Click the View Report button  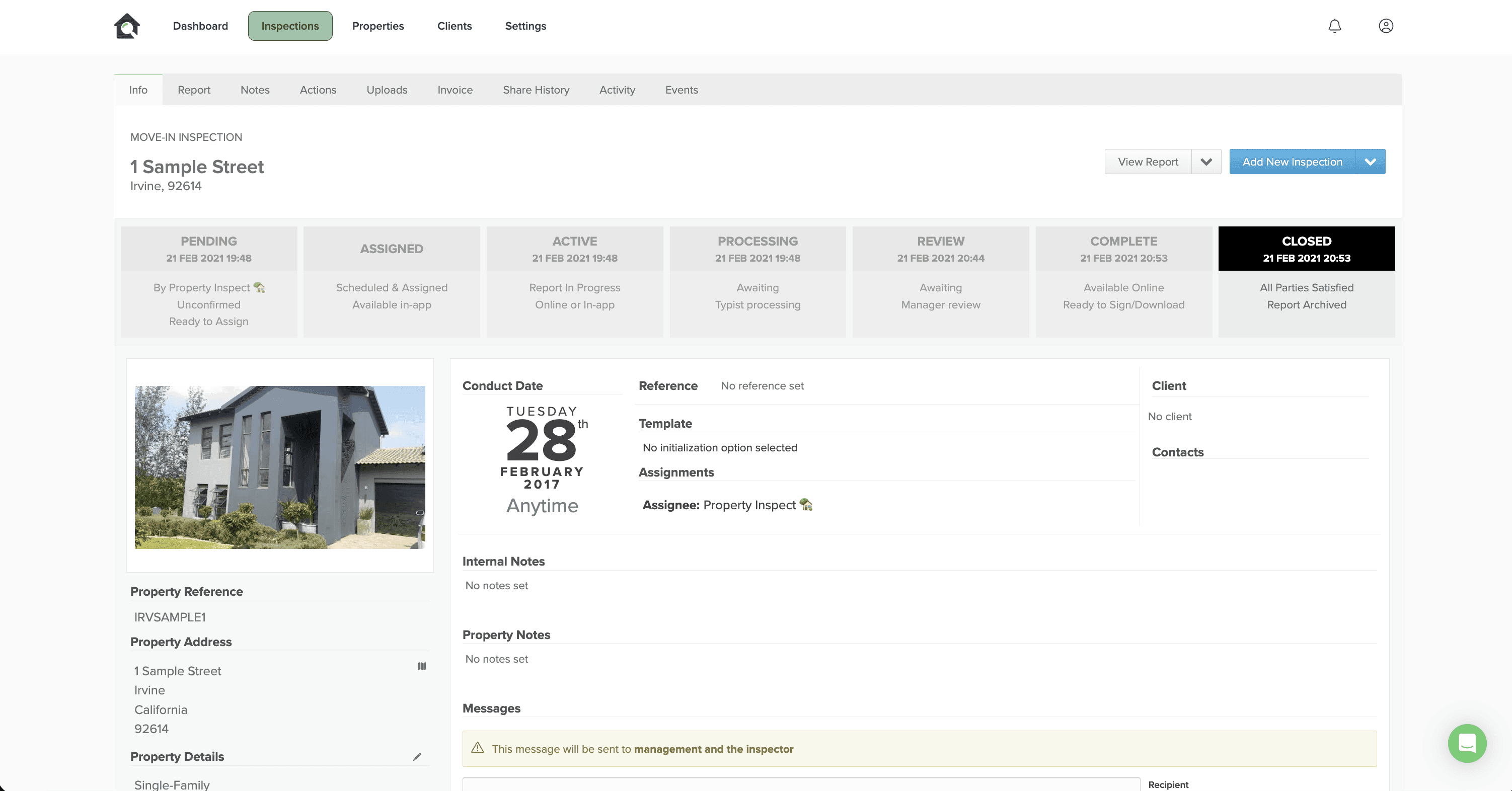pyautogui.click(x=1148, y=162)
